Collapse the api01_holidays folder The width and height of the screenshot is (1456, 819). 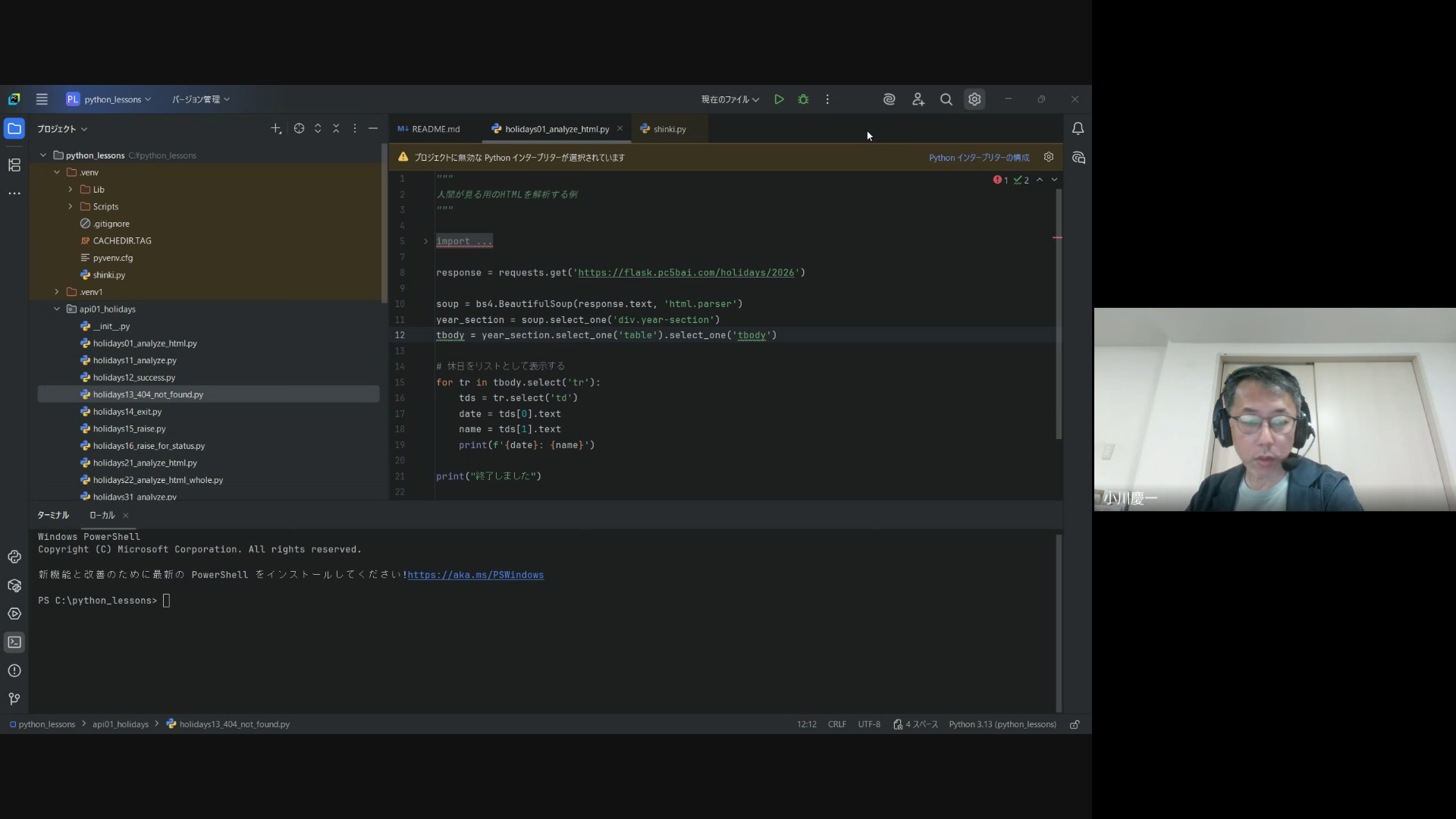coord(57,309)
